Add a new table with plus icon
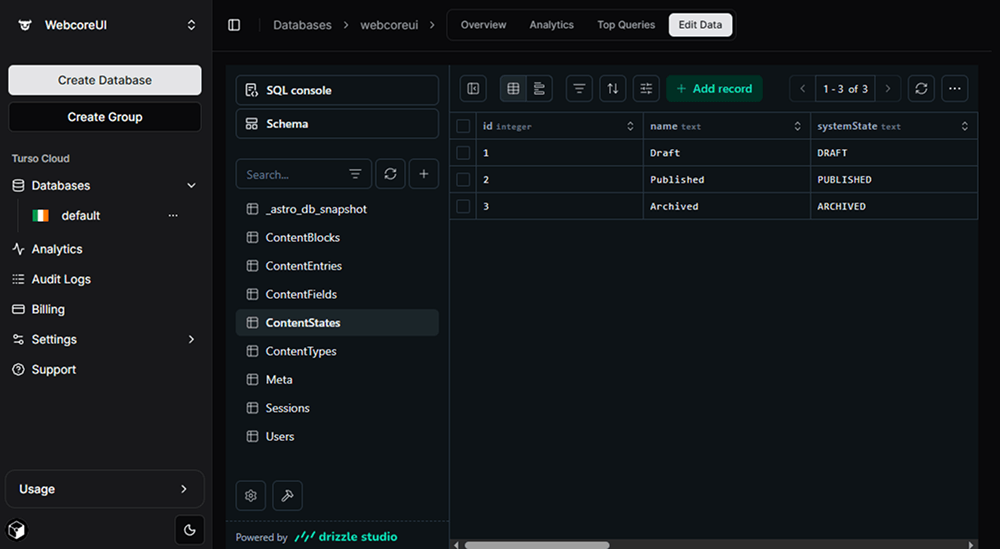Image resolution: width=1000 pixels, height=549 pixels. 423,174
